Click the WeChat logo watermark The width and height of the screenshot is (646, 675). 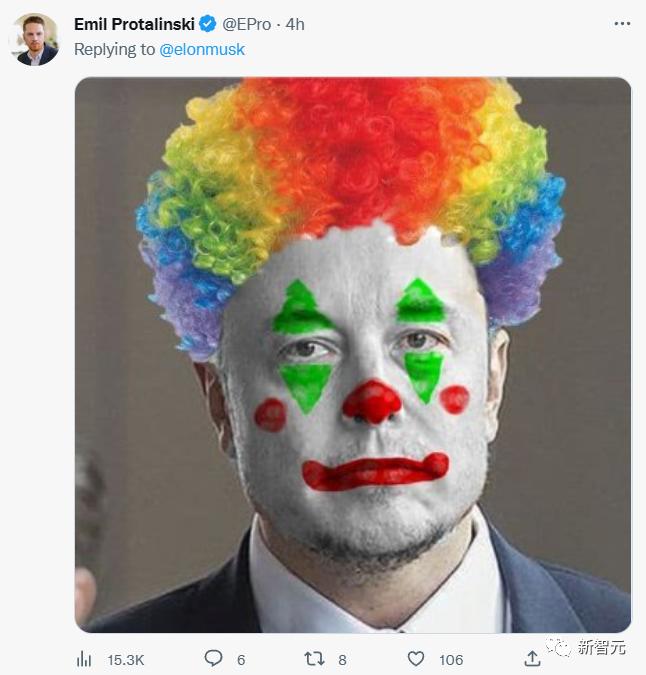click(560, 648)
